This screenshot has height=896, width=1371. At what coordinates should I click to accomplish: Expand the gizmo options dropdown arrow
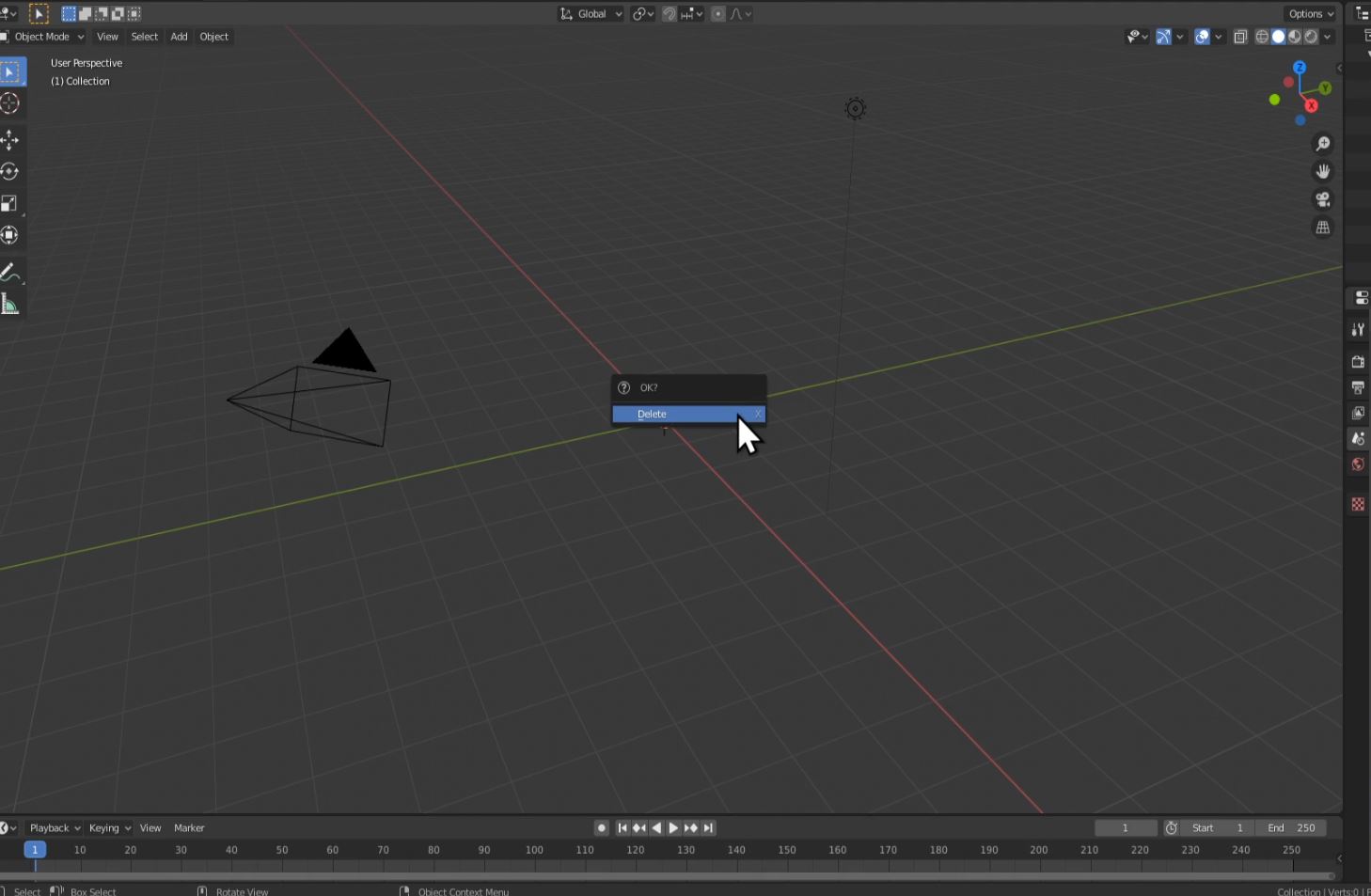(x=1180, y=37)
